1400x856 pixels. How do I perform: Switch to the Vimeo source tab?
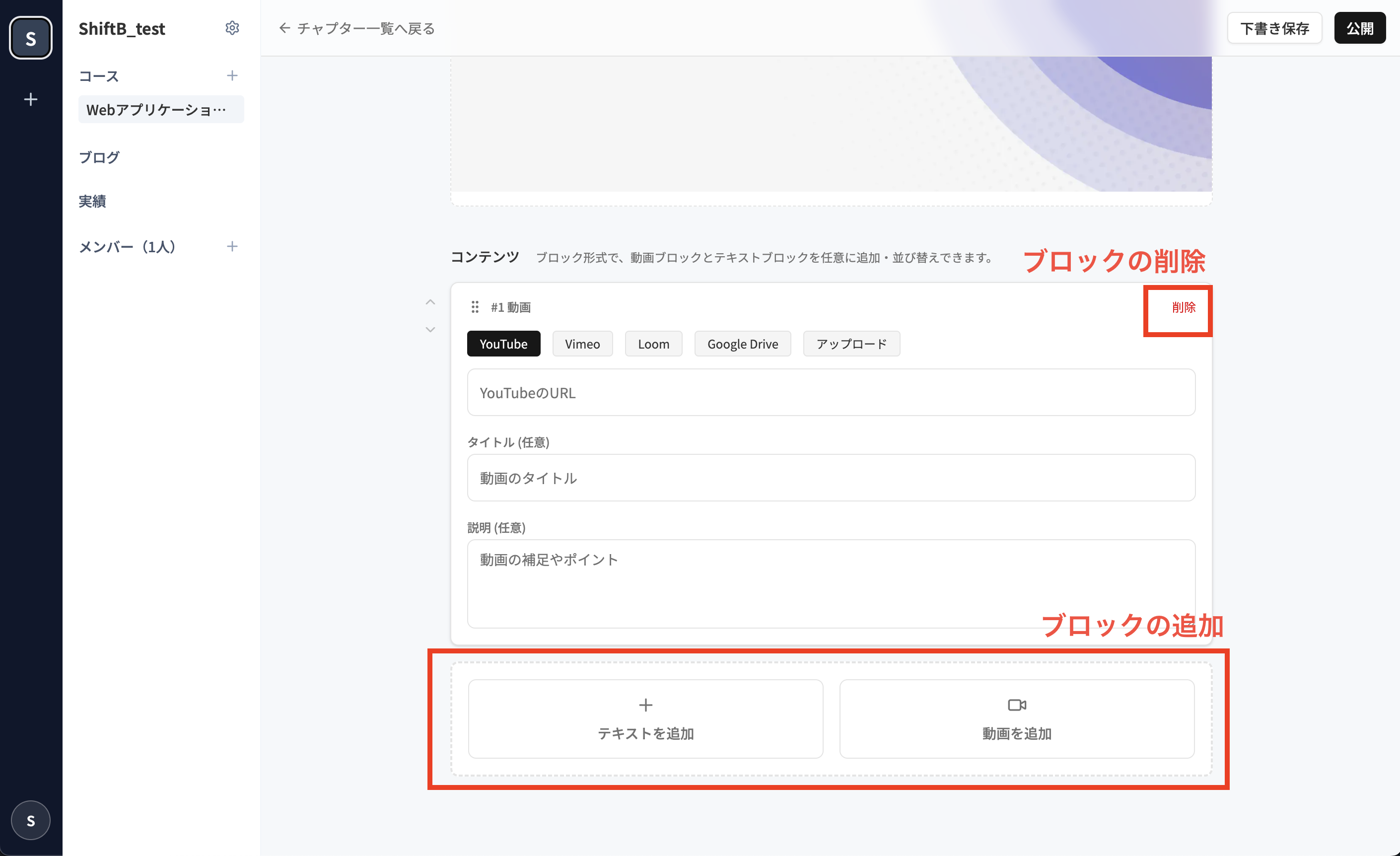[582, 344]
